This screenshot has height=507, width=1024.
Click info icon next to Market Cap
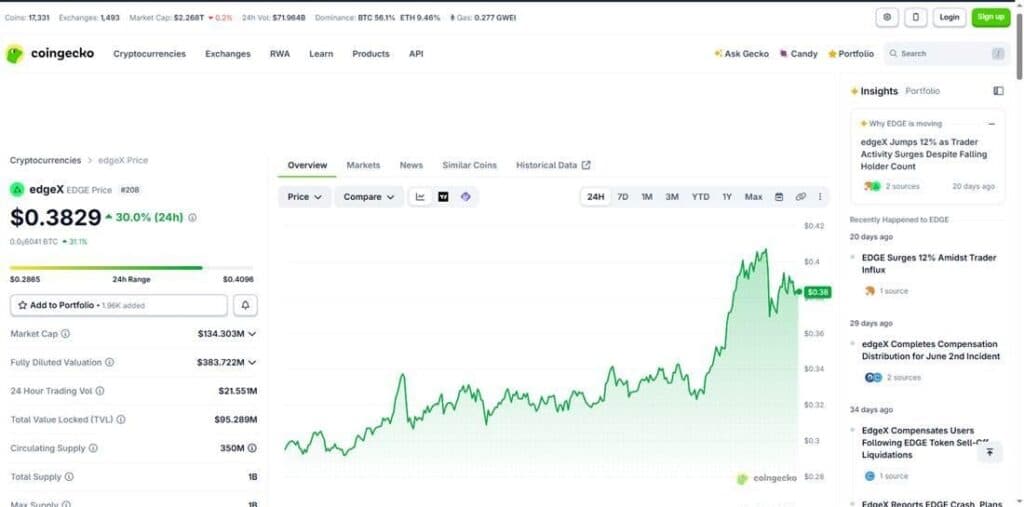pos(65,334)
